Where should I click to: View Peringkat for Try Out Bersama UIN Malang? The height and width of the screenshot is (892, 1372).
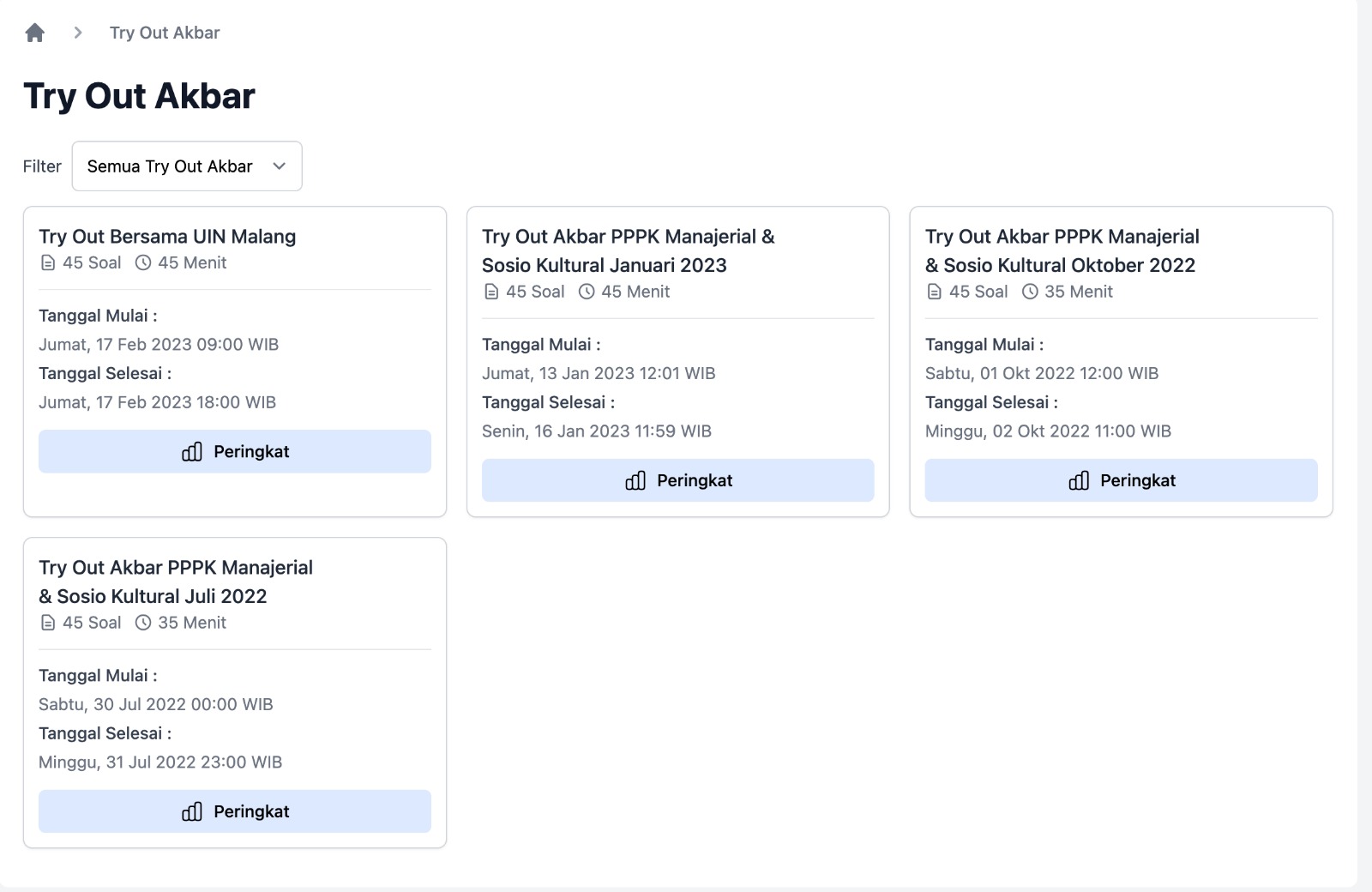click(234, 451)
